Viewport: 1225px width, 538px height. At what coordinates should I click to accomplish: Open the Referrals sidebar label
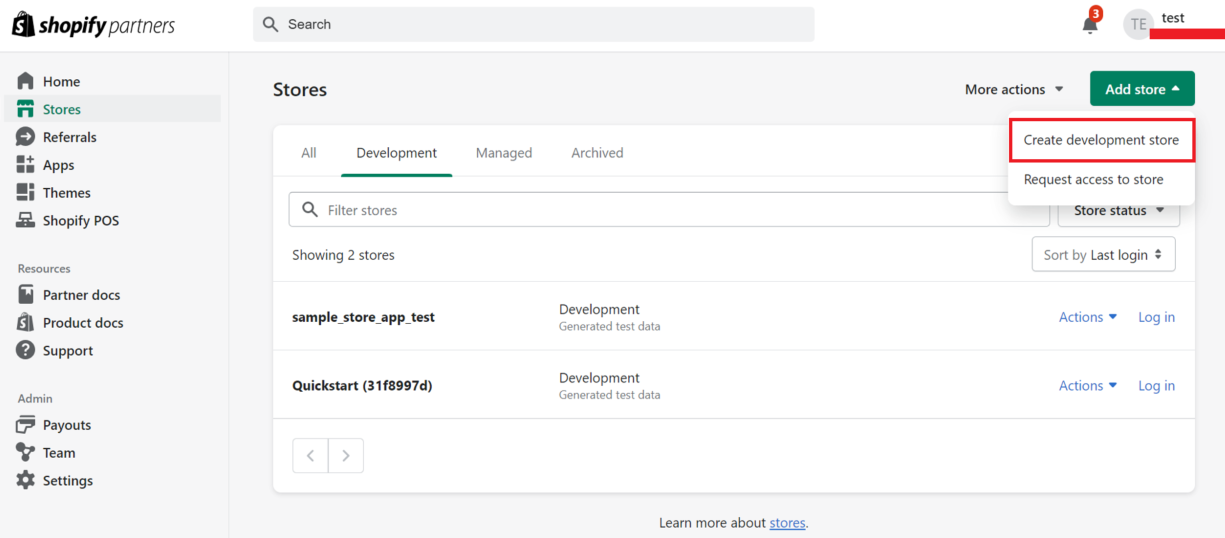(70, 137)
